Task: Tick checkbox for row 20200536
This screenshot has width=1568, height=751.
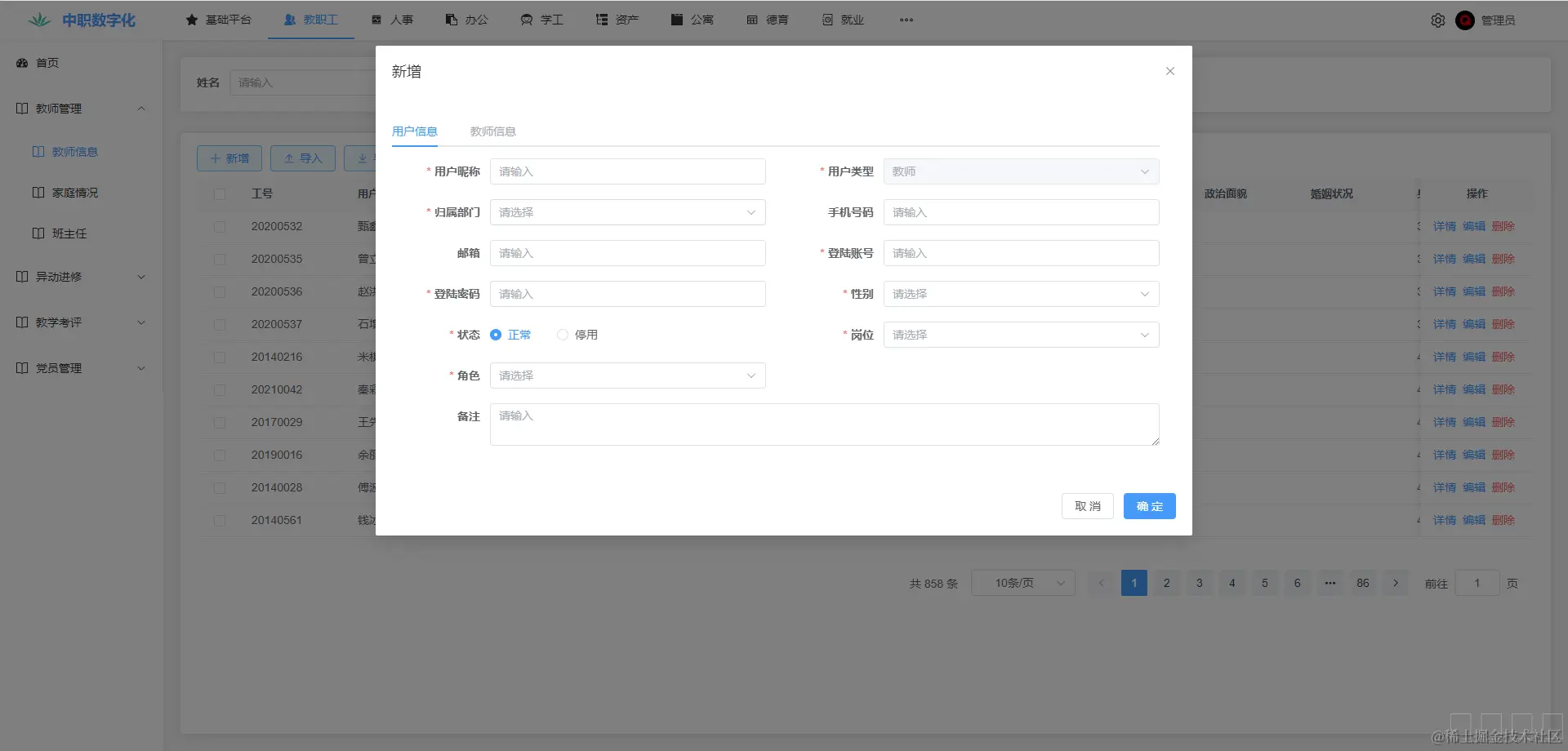Action: [x=220, y=292]
